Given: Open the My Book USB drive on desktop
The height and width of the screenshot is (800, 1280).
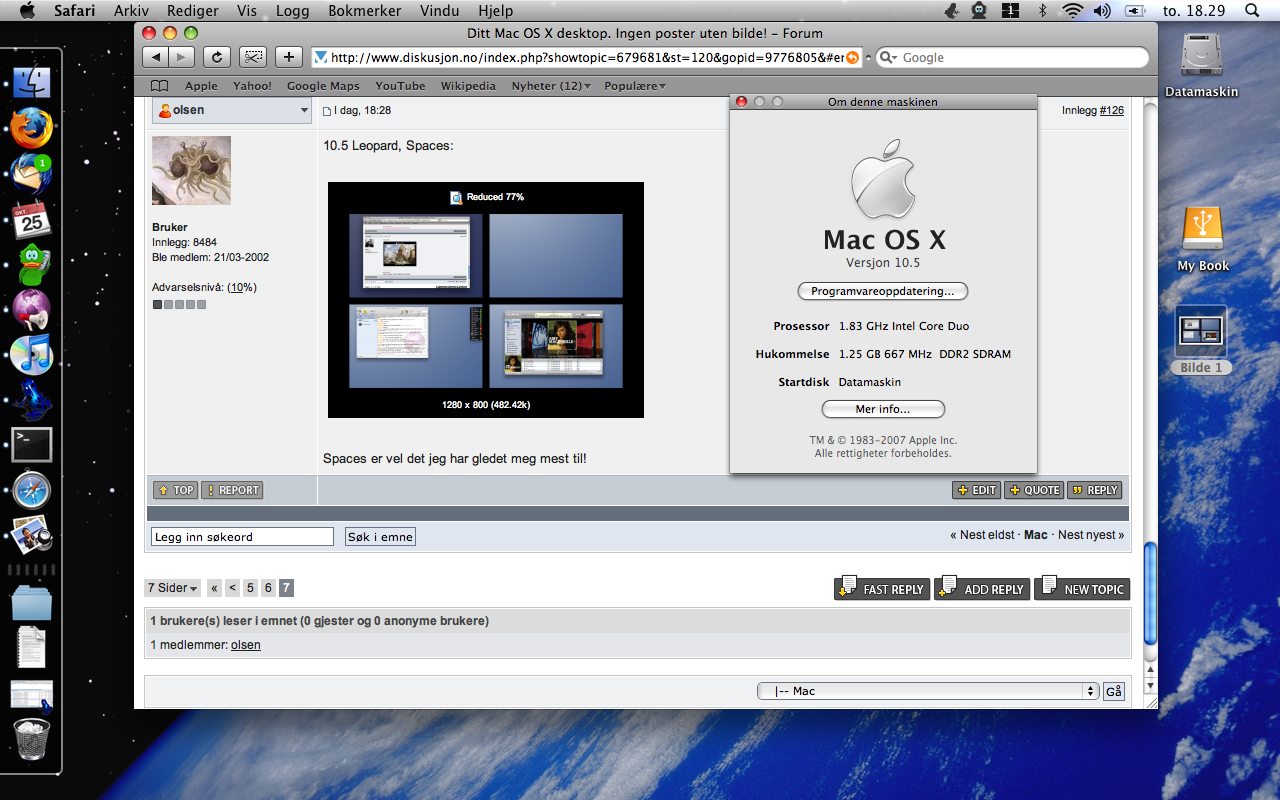Looking at the screenshot, I should [x=1202, y=239].
